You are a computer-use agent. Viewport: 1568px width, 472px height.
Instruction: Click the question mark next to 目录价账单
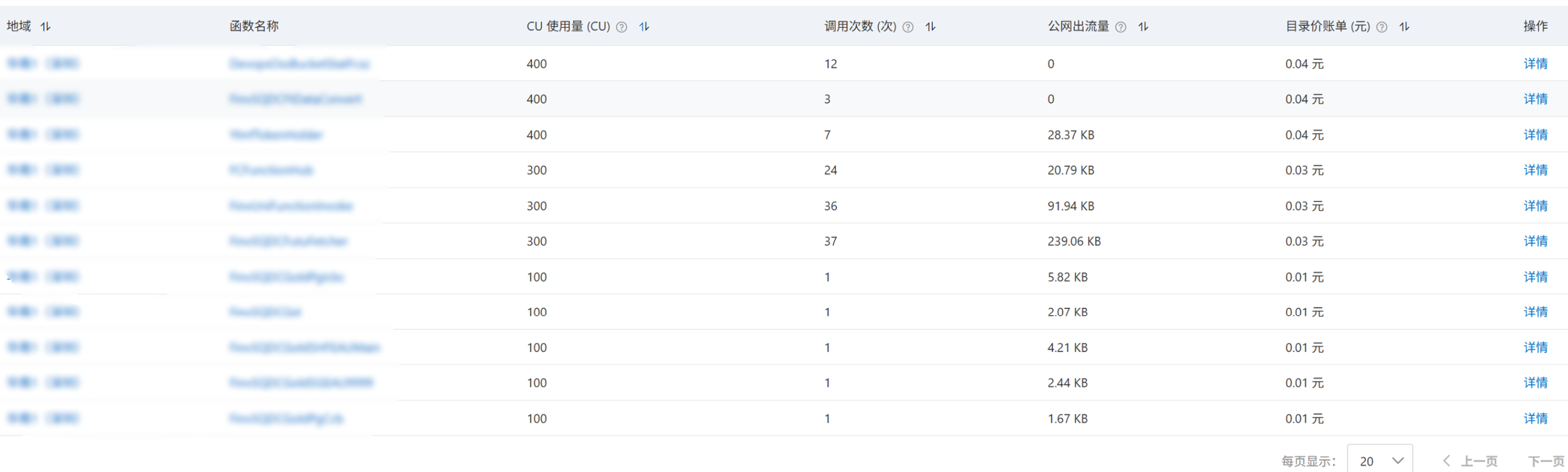[1382, 27]
